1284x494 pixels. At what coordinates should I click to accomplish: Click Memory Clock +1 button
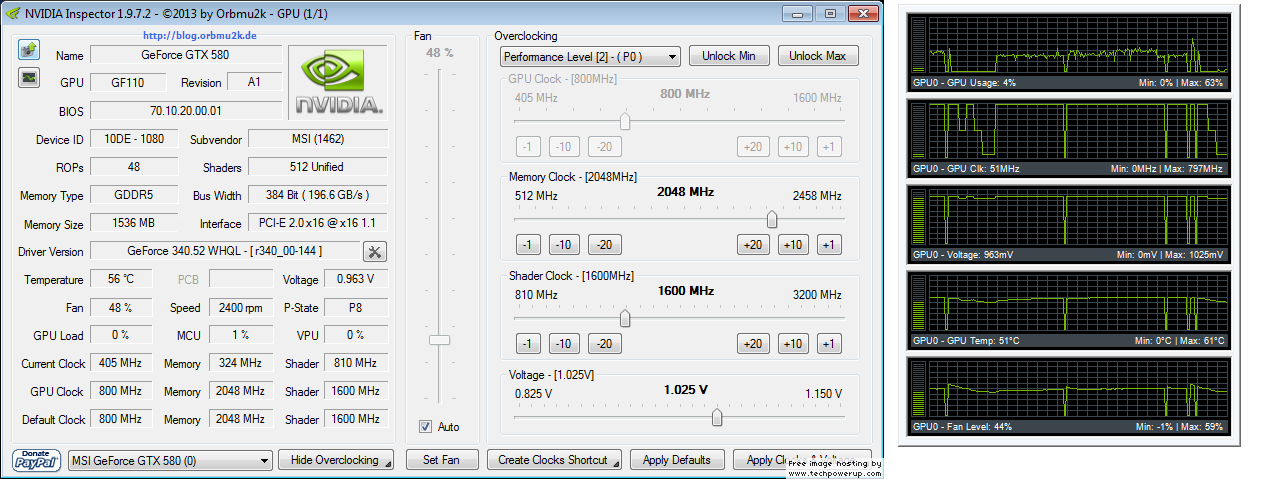(828, 245)
